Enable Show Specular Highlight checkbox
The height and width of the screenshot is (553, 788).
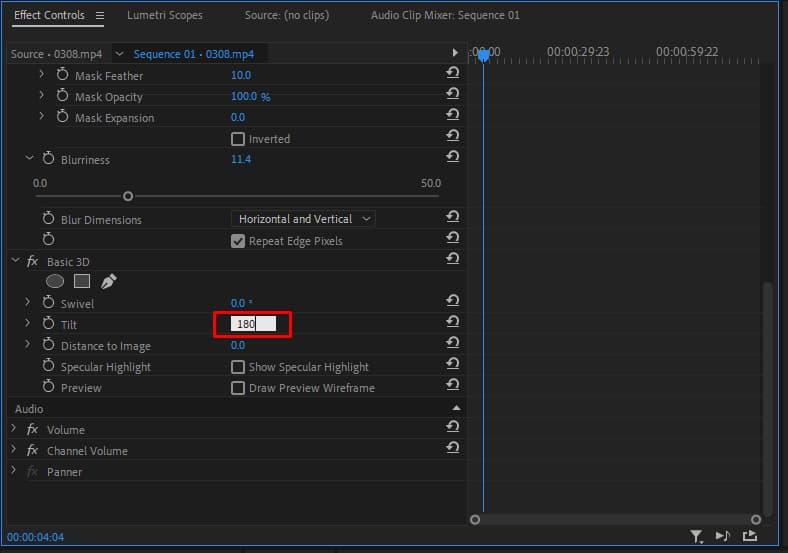(238, 367)
